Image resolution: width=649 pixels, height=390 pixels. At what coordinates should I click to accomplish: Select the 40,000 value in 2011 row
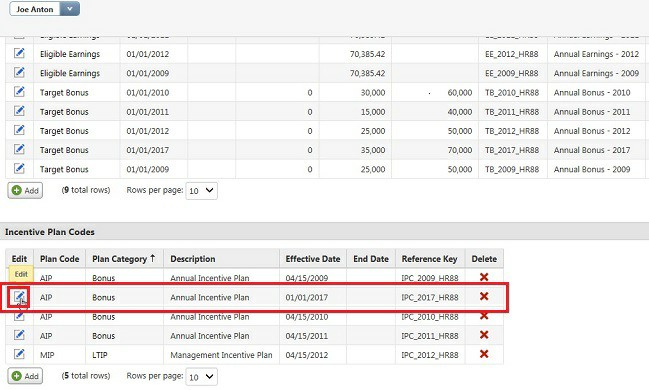tap(460, 112)
